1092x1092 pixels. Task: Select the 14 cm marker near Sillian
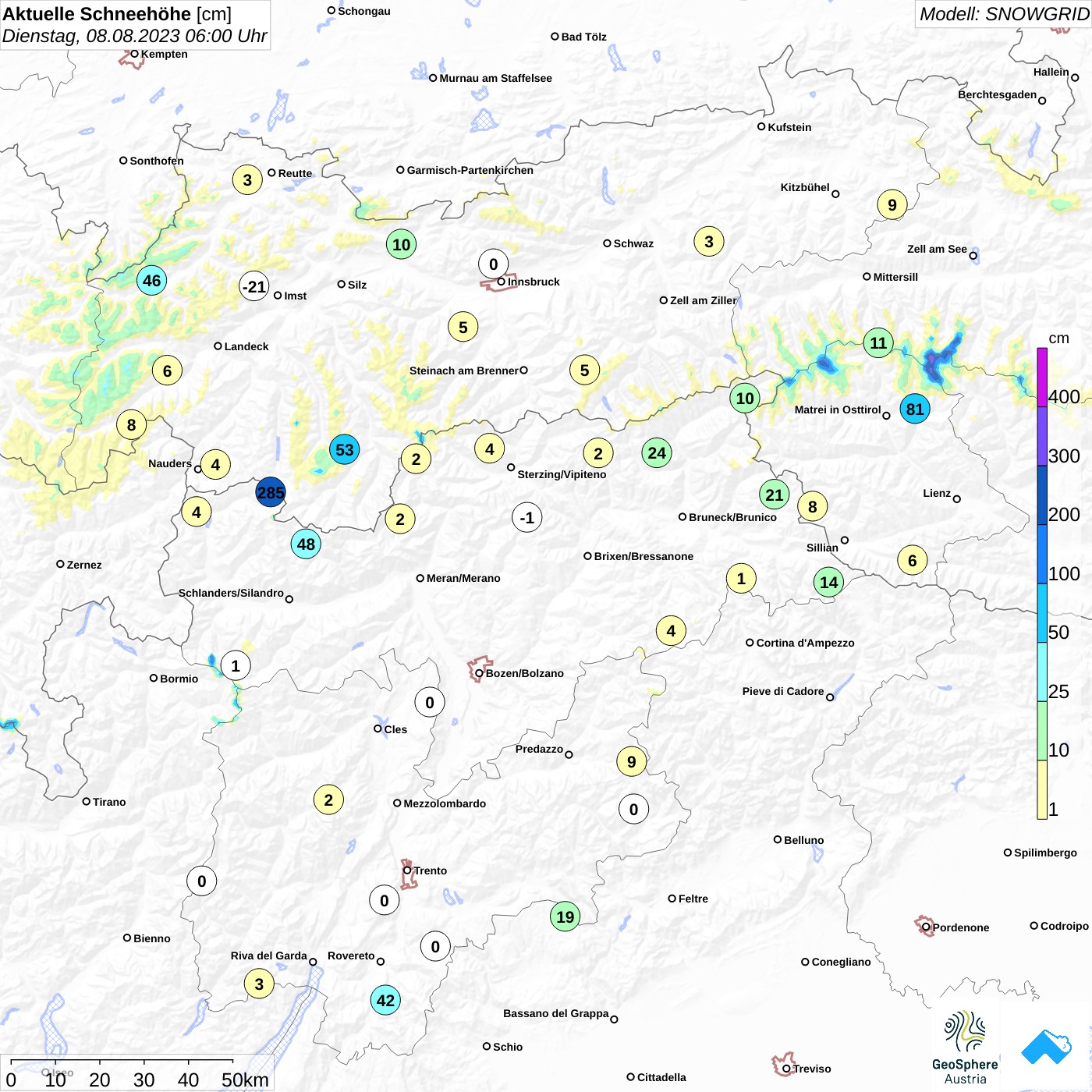pos(828,582)
